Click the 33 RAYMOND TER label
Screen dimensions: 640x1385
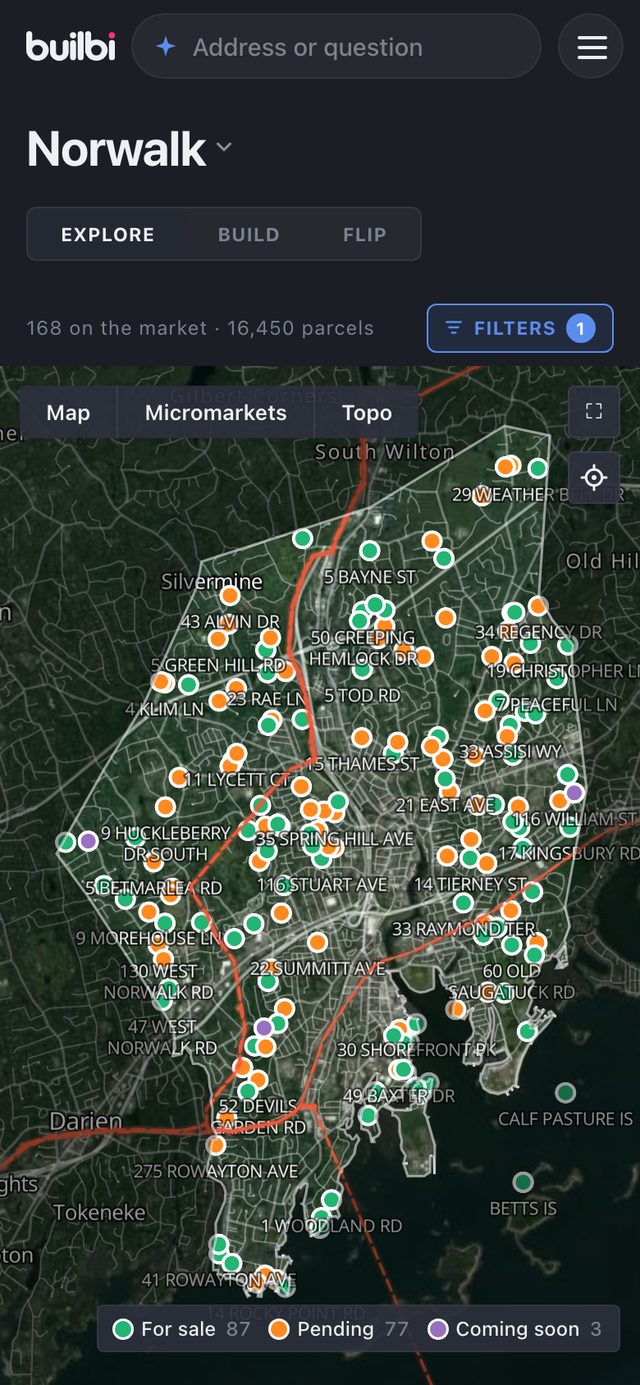coord(463,929)
